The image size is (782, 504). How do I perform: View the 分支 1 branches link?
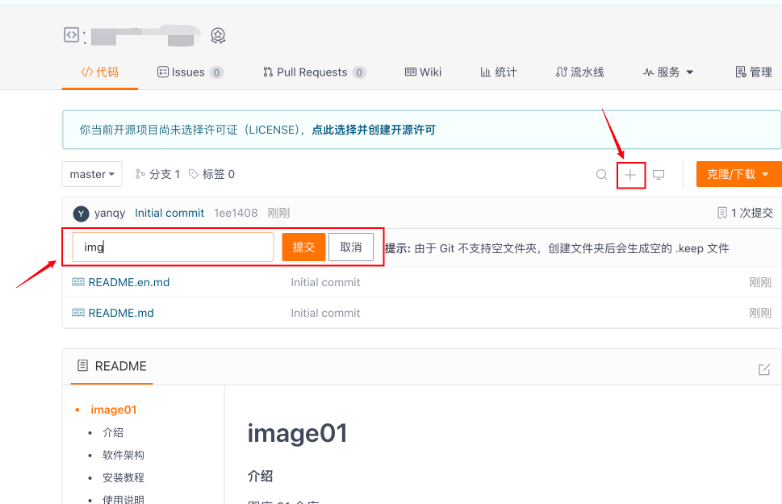158,174
